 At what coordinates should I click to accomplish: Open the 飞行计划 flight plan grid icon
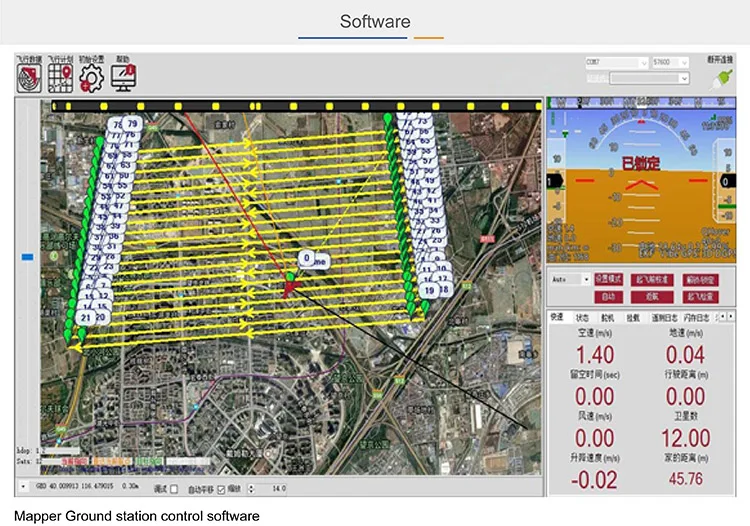pos(60,78)
